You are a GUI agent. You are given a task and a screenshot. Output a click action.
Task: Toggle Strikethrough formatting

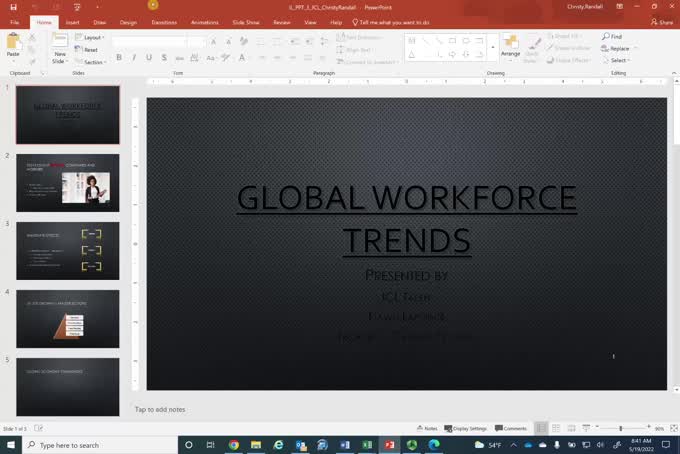[x=180, y=57]
